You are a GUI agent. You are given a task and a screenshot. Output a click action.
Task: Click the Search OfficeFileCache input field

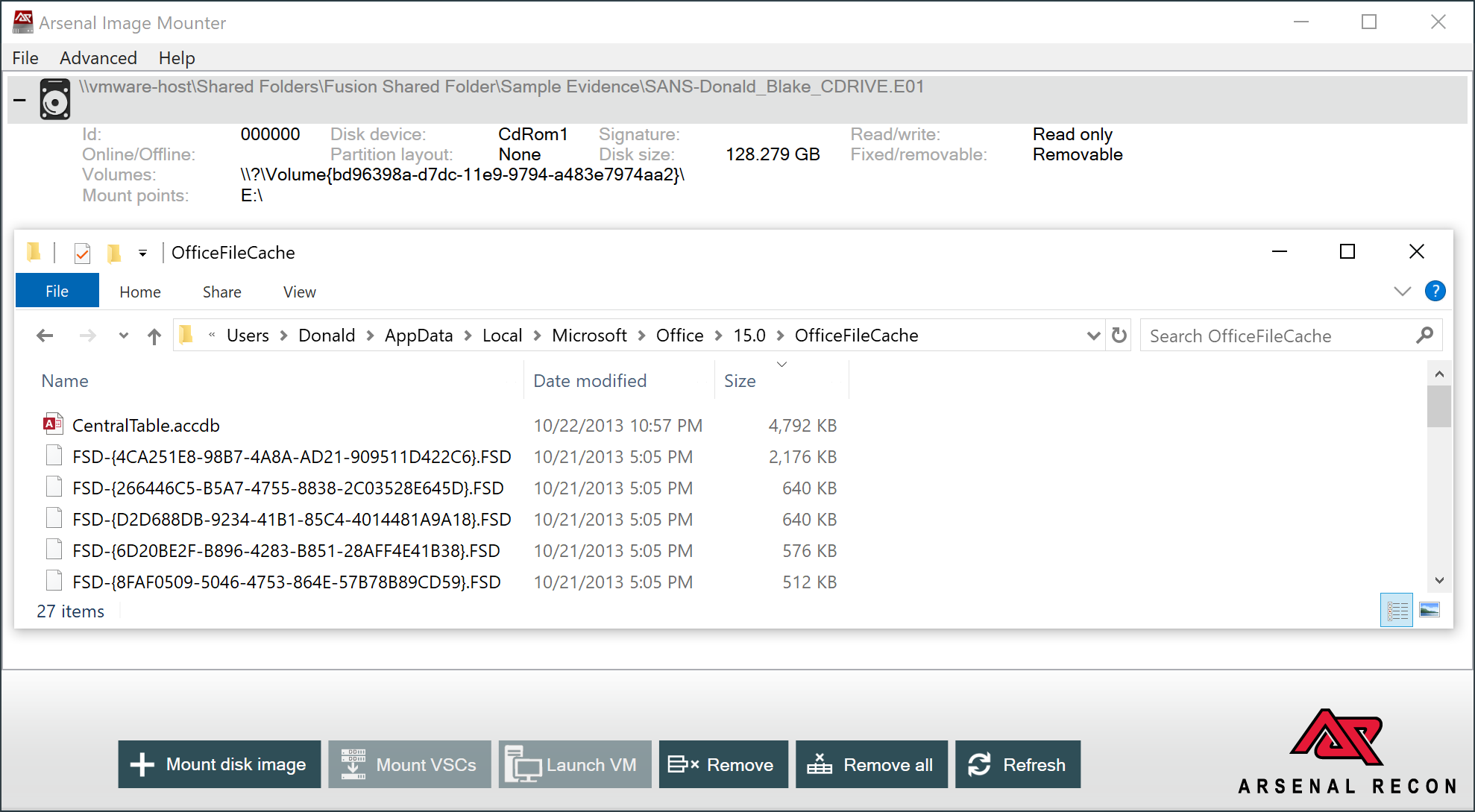[1275, 336]
